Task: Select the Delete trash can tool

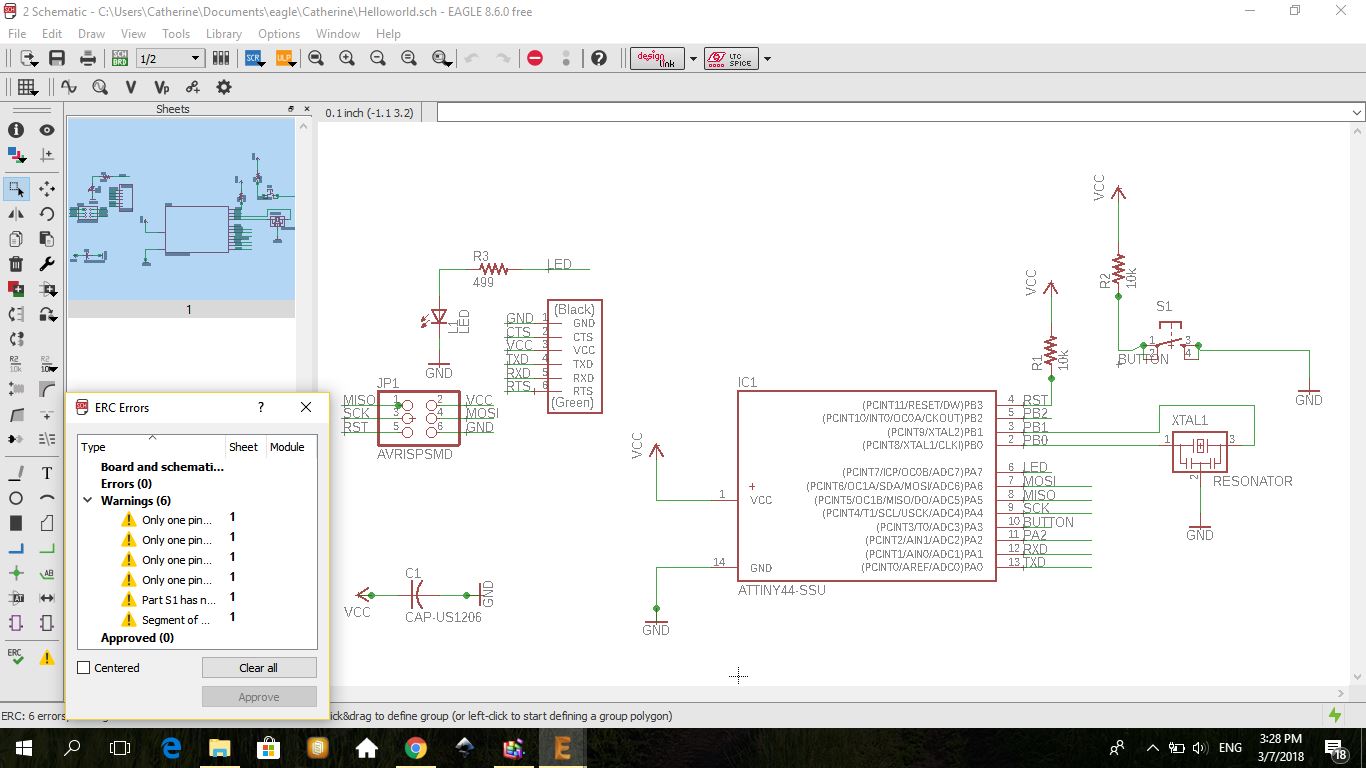Action: tap(16, 264)
